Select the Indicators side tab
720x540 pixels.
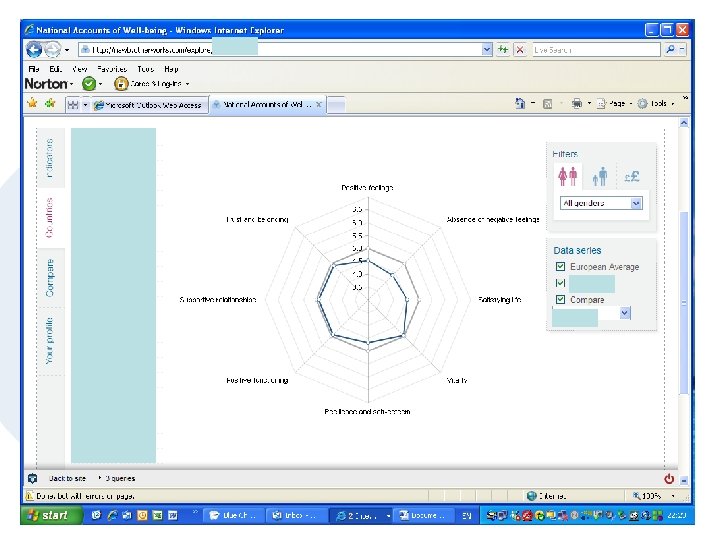(50, 158)
